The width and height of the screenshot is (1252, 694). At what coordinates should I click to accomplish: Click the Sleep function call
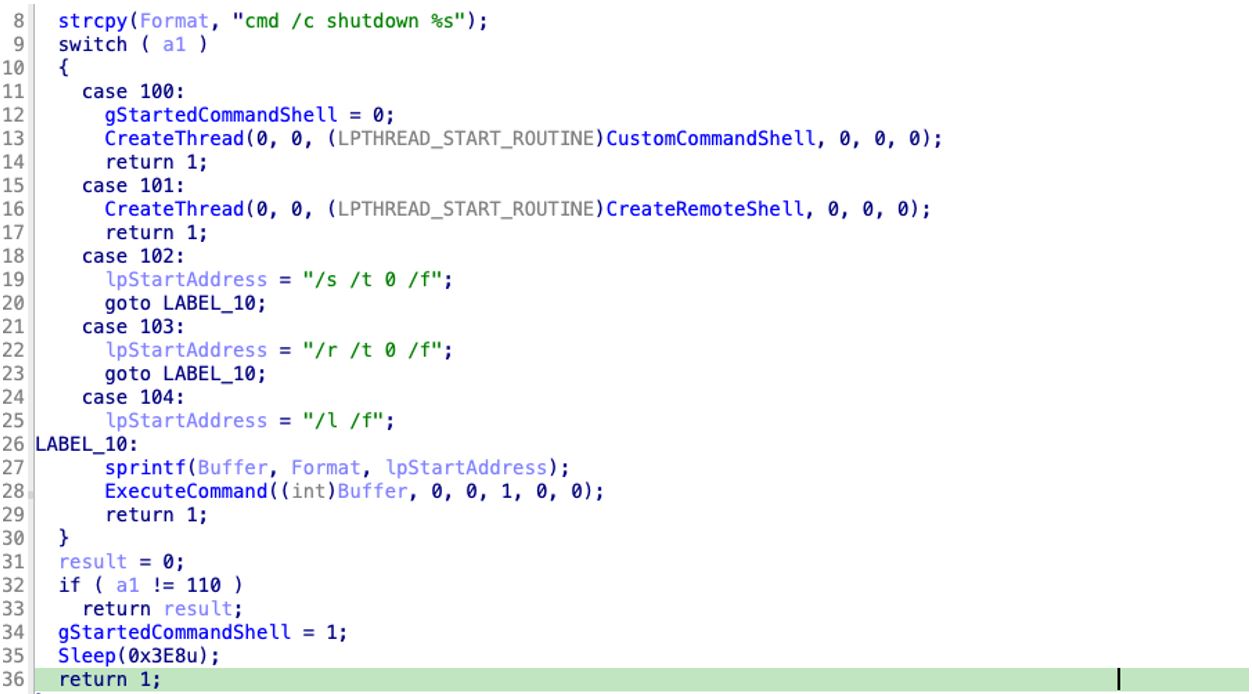coord(81,656)
